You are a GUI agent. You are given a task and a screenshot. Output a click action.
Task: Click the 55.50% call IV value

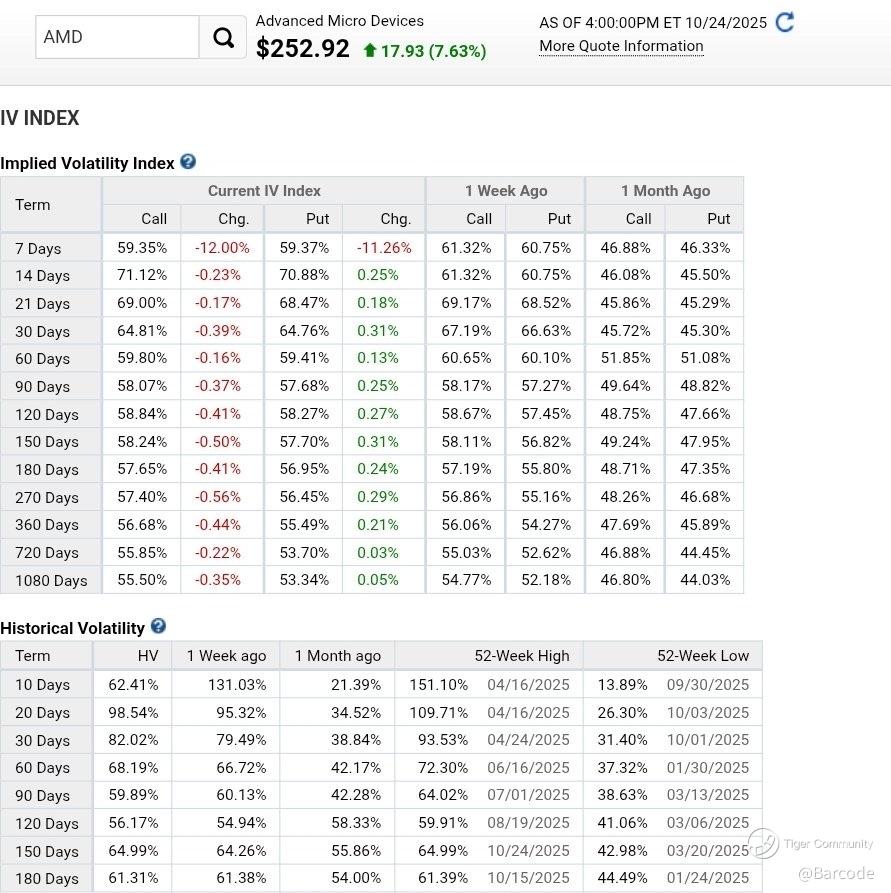pyautogui.click(x=142, y=580)
